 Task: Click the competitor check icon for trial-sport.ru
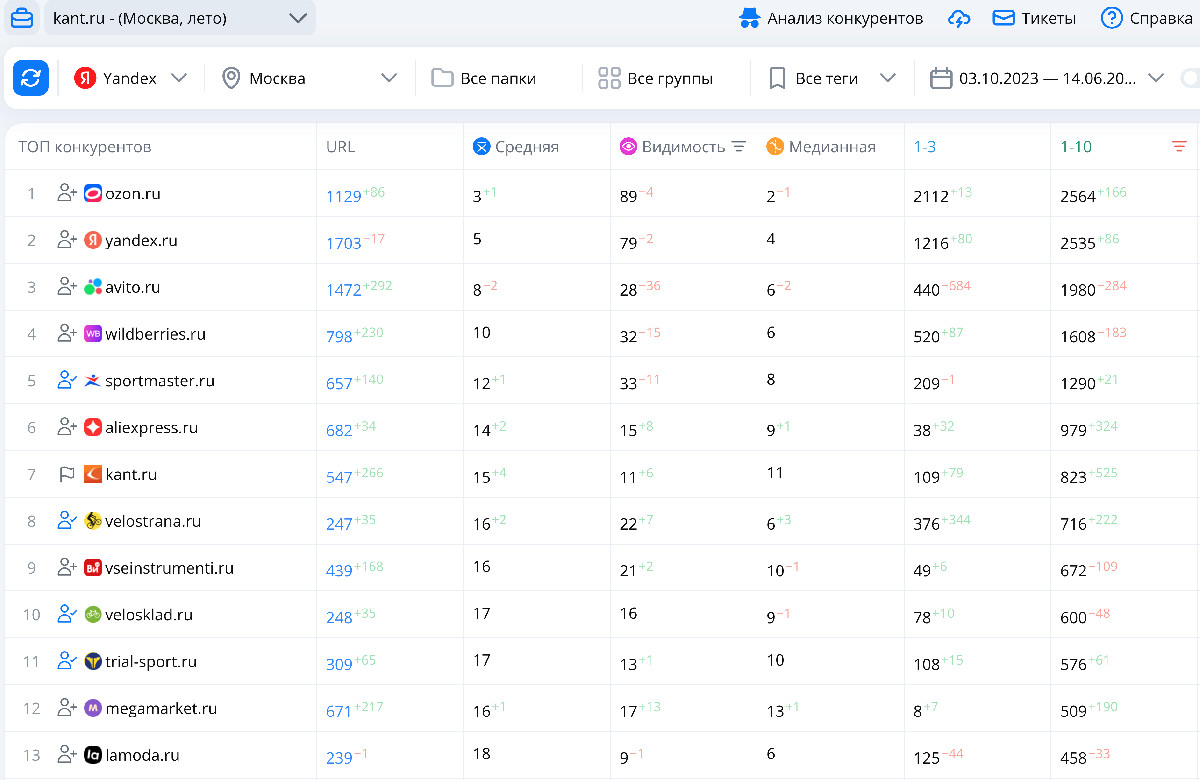click(67, 661)
